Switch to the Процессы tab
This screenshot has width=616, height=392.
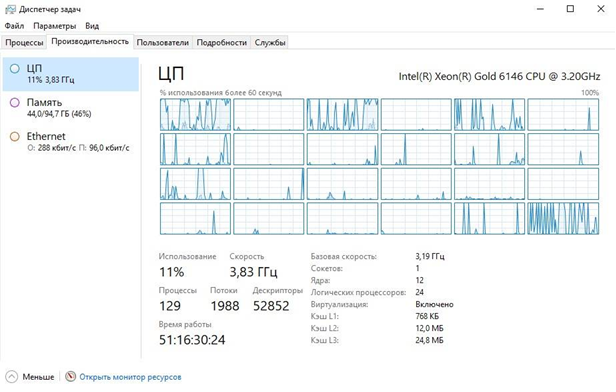click(24, 42)
